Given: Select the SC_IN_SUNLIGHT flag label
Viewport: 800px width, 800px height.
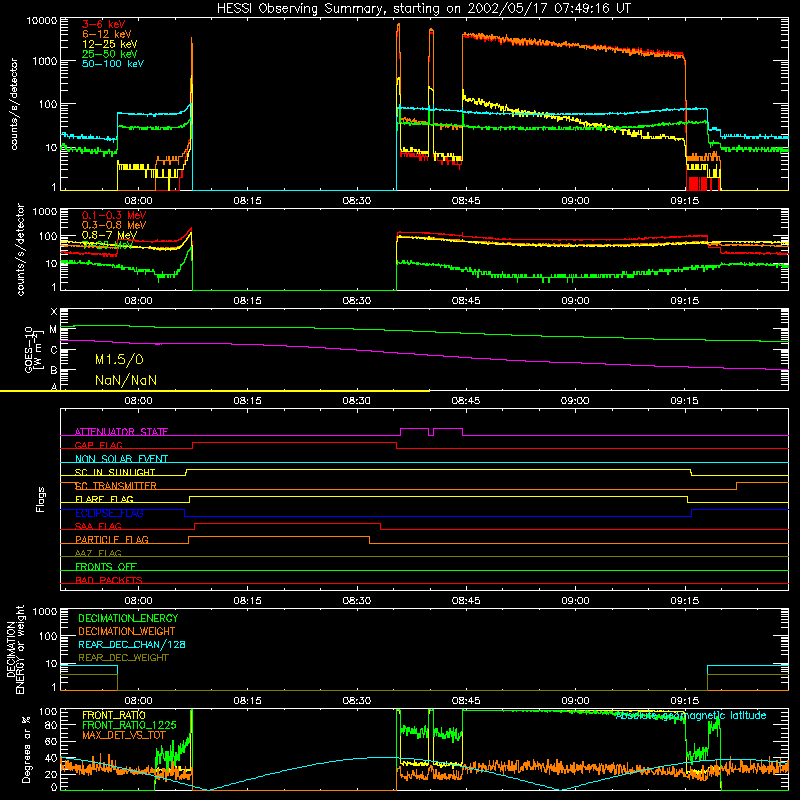Looking at the screenshot, I should coord(114,472).
